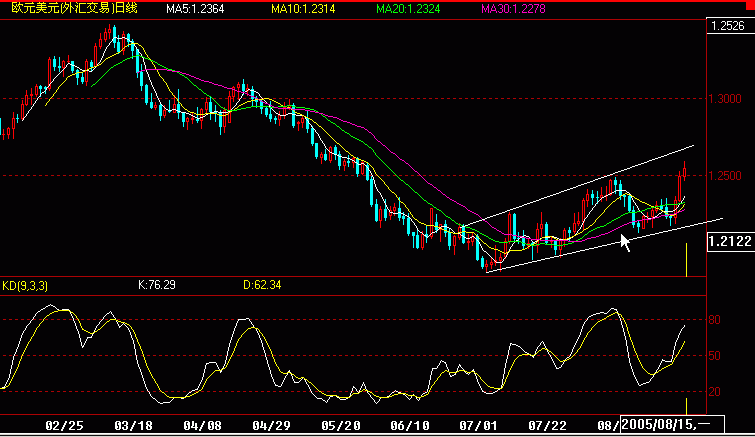Click the 07/22 date label
755x437 pixels.
[547, 425]
